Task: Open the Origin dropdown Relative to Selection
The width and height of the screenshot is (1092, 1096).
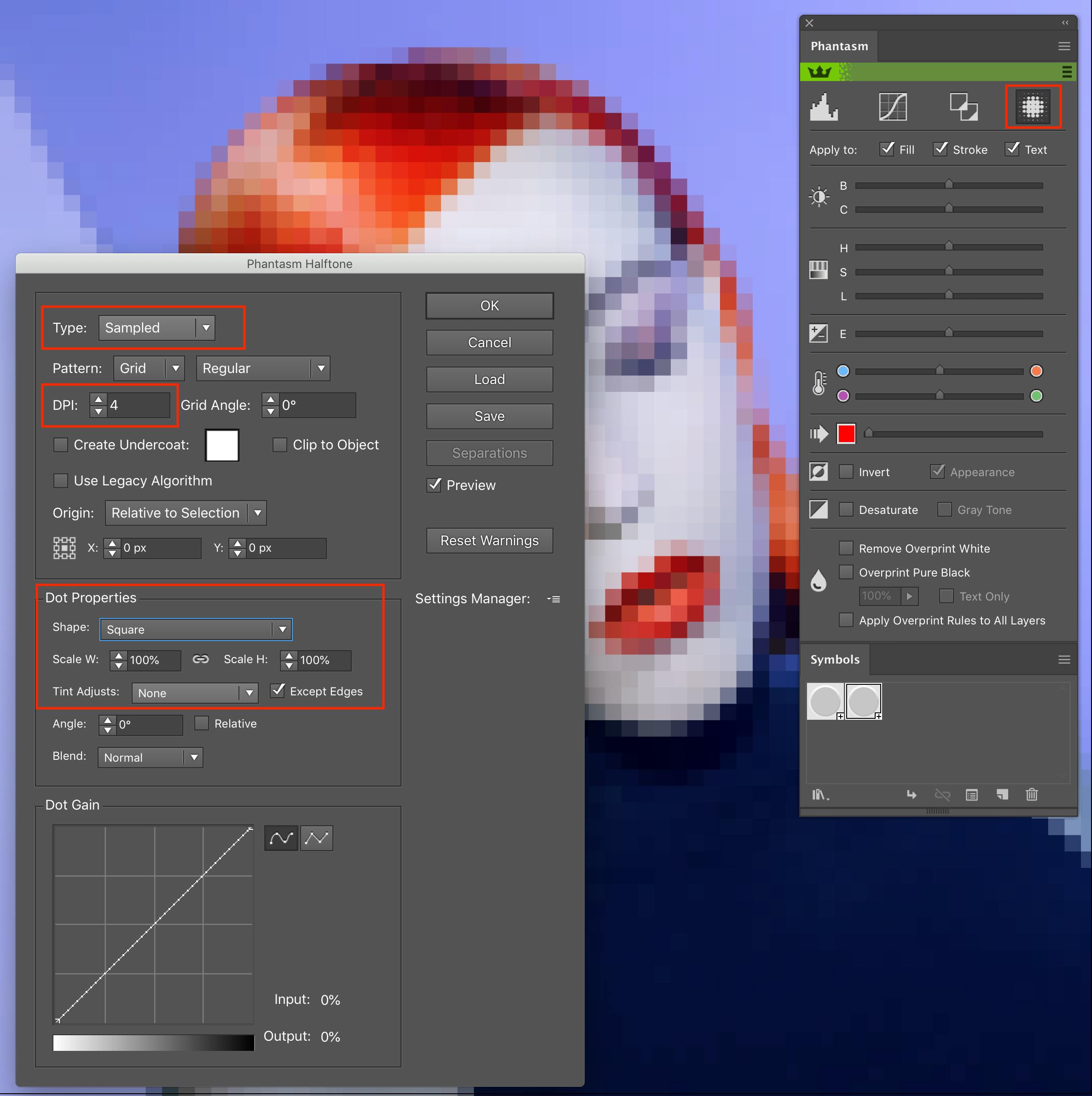Action: 257,513
